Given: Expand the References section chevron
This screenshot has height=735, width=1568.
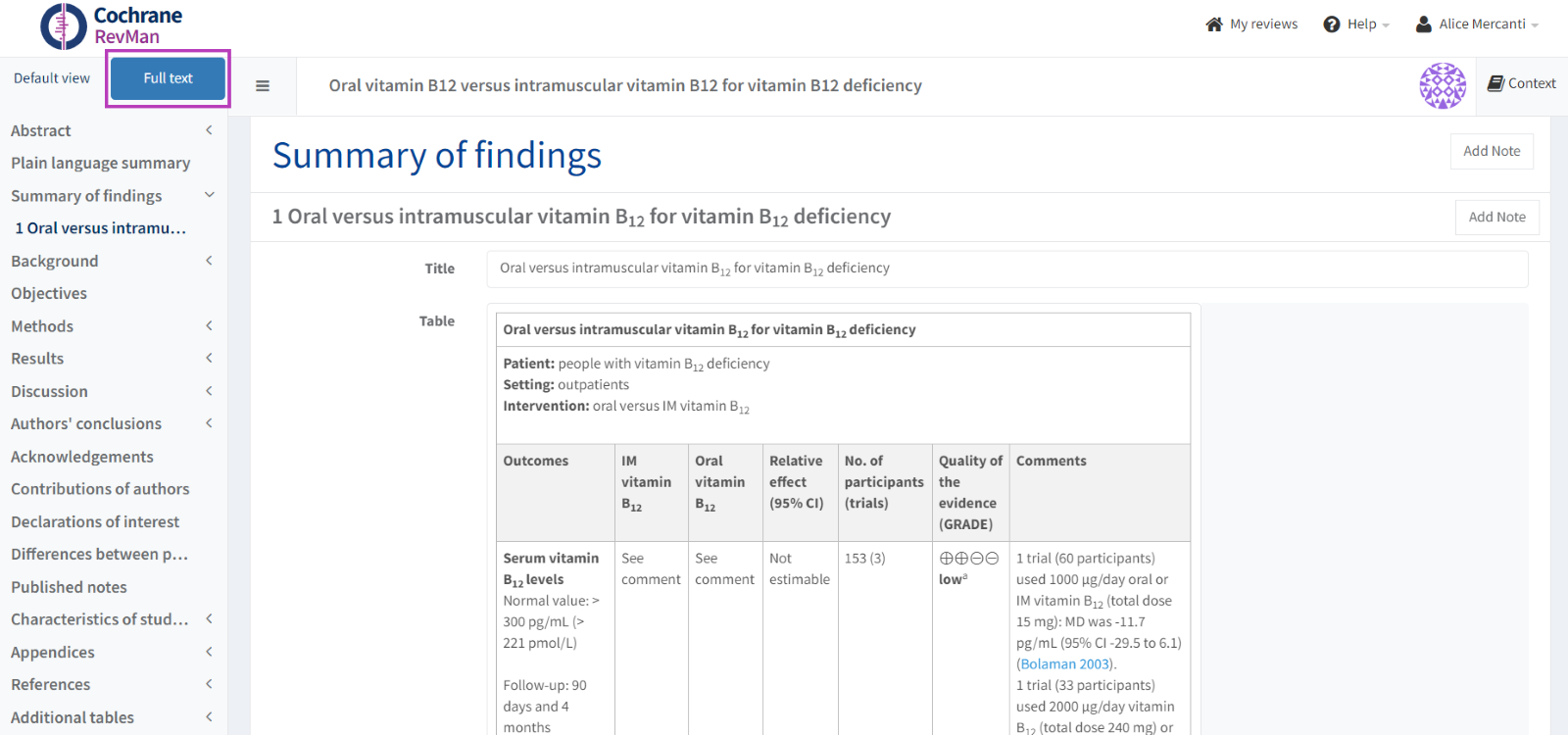Looking at the screenshot, I should [209, 684].
